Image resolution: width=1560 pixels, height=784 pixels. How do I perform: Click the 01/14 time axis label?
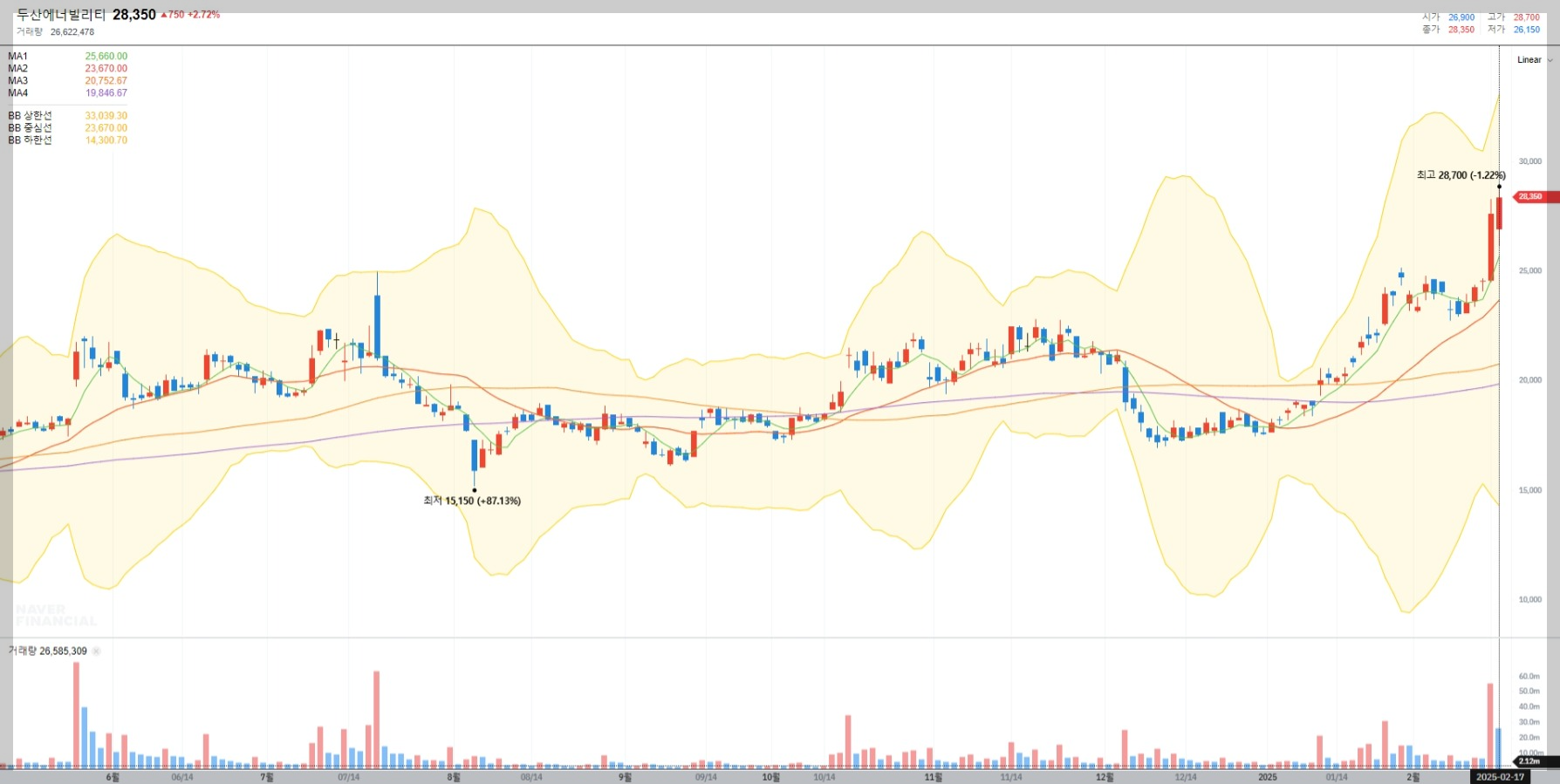click(x=1337, y=777)
